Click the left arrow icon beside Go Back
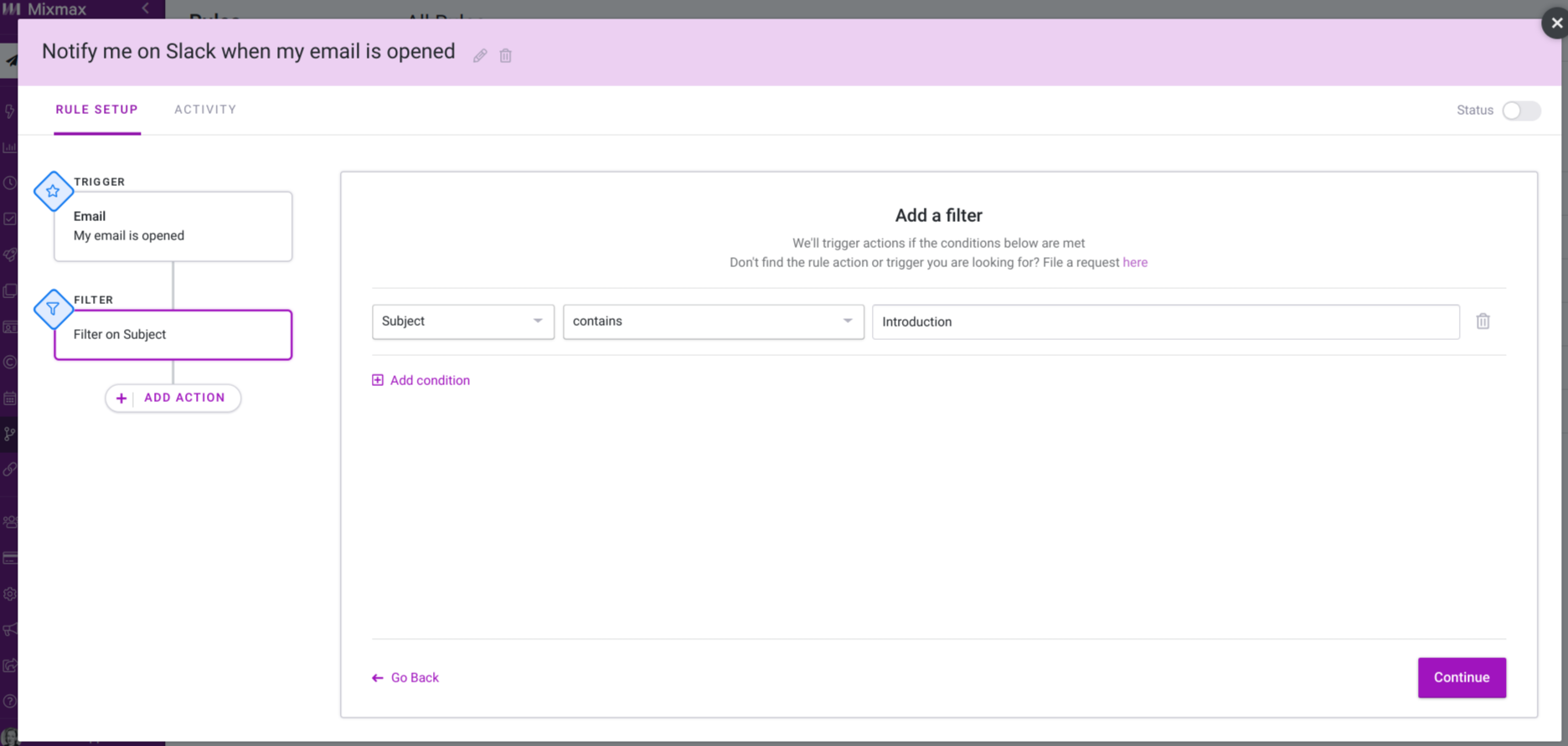 coord(378,678)
